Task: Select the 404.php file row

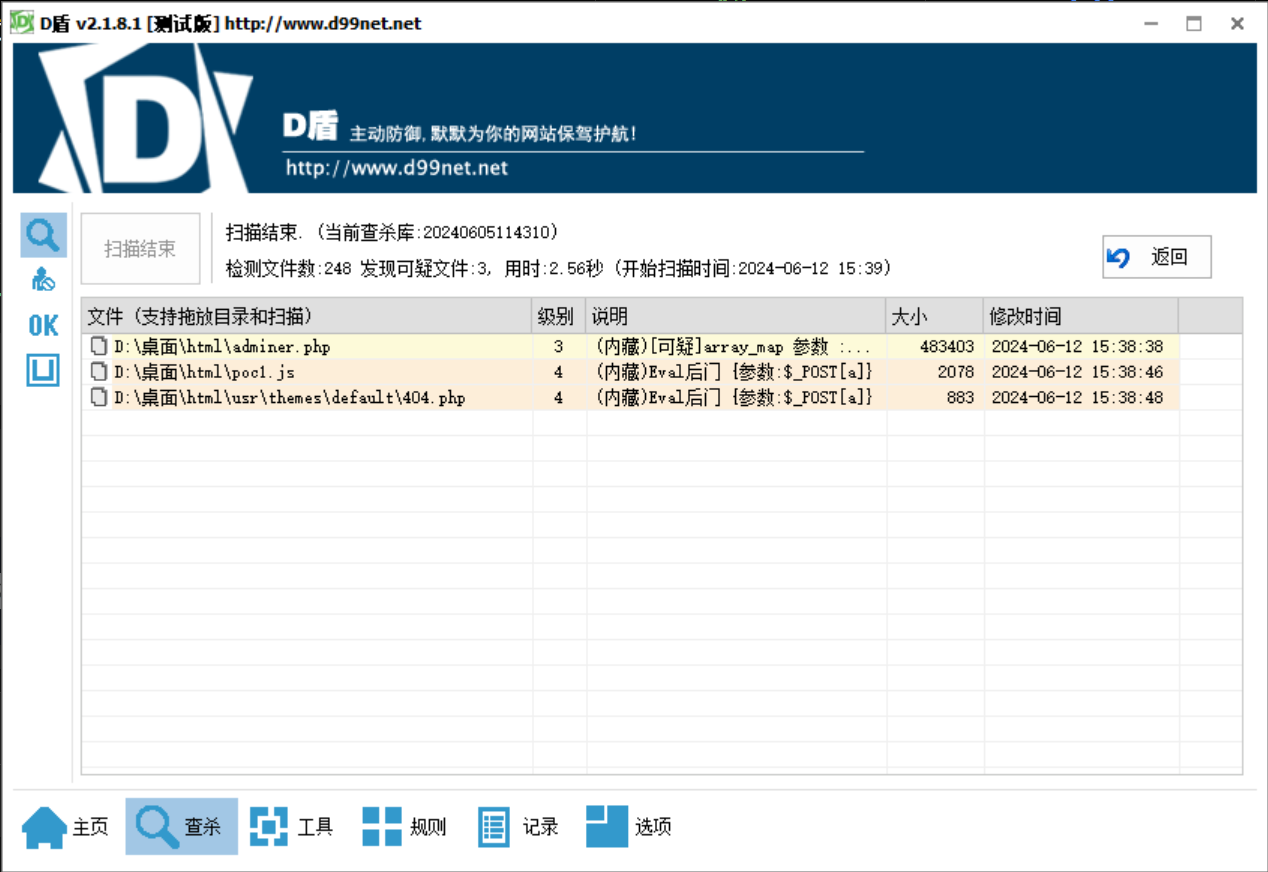Action: (x=631, y=397)
